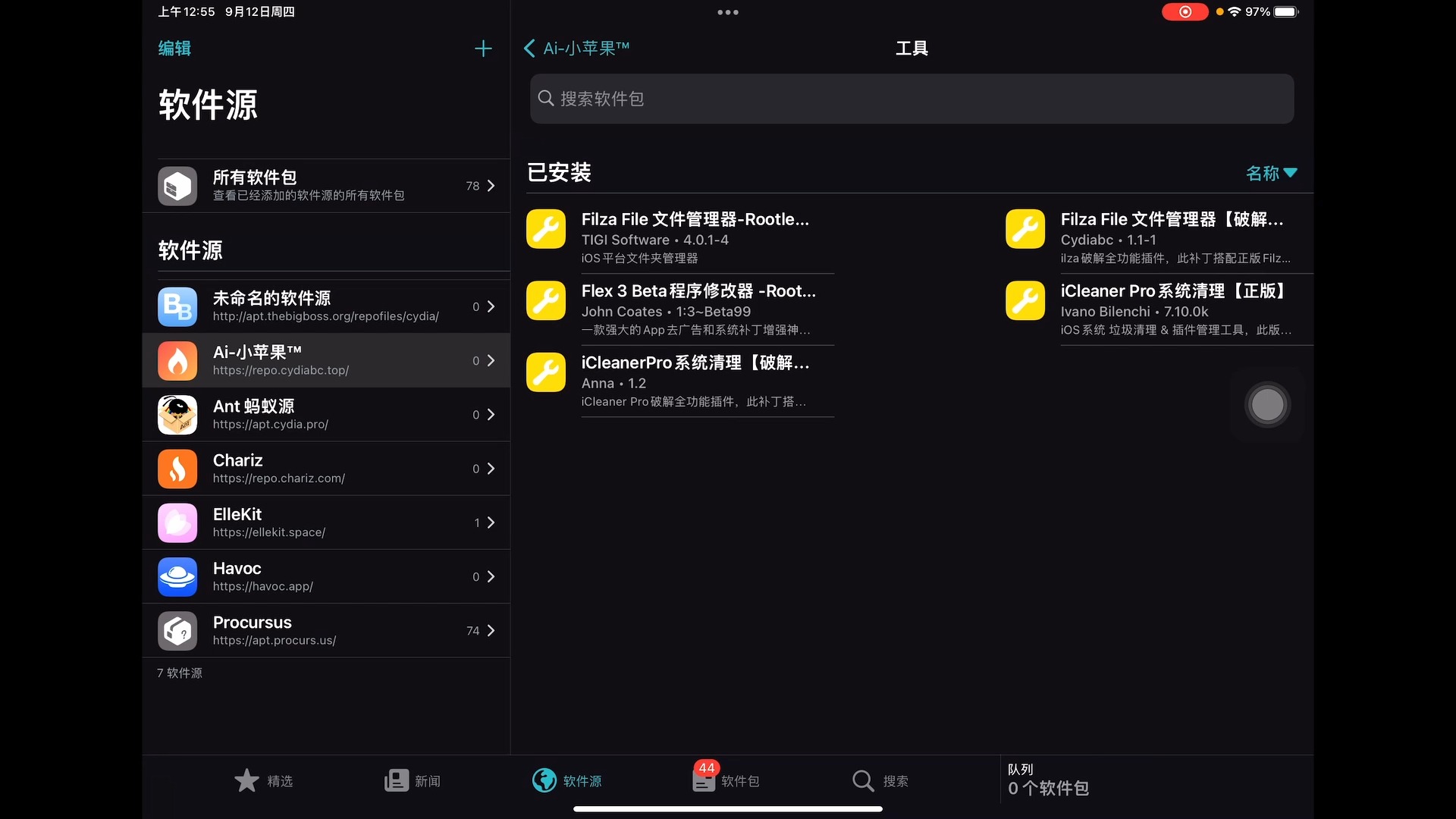Tap TIGI Software • 4.0.1-4 author line
The width and height of the screenshot is (1456, 819).
click(x=655, y=240)
